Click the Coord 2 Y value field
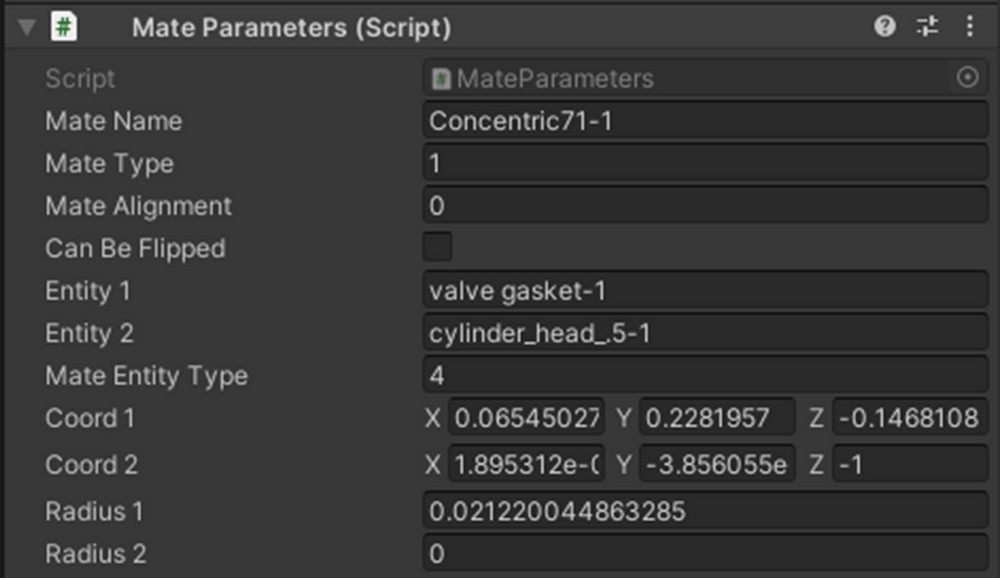The width and height of the screenshot is (1000, 578). pos(717,464)
